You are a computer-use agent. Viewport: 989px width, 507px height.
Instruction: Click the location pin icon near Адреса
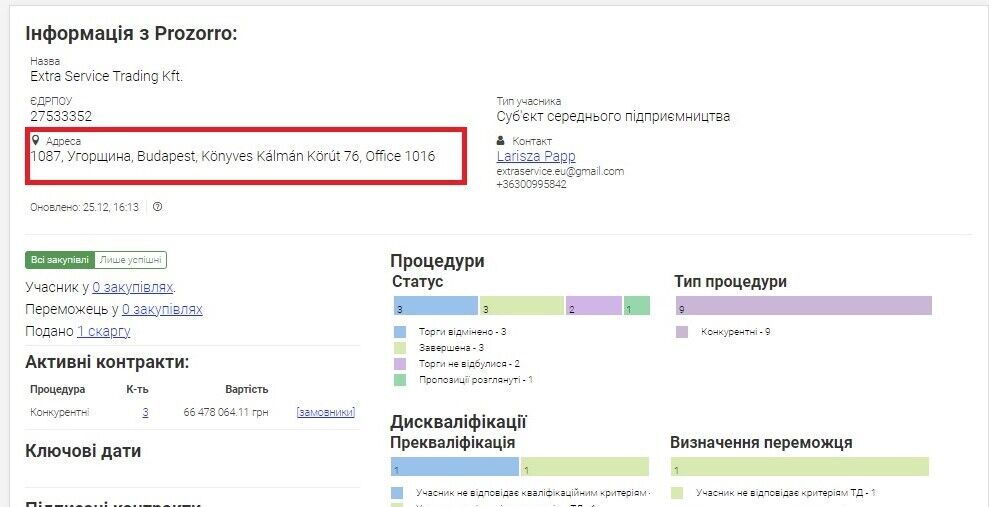point(35,141)
